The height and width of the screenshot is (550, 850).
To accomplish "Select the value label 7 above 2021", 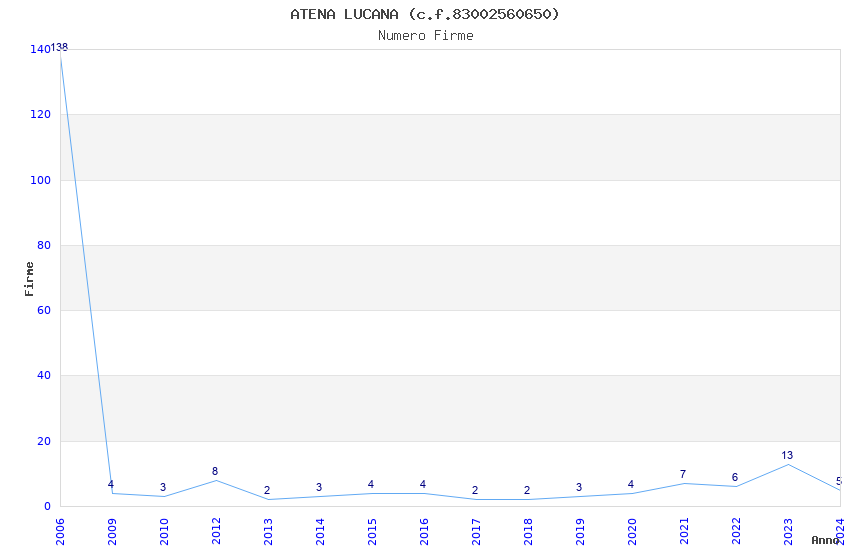I will point(683,474).
